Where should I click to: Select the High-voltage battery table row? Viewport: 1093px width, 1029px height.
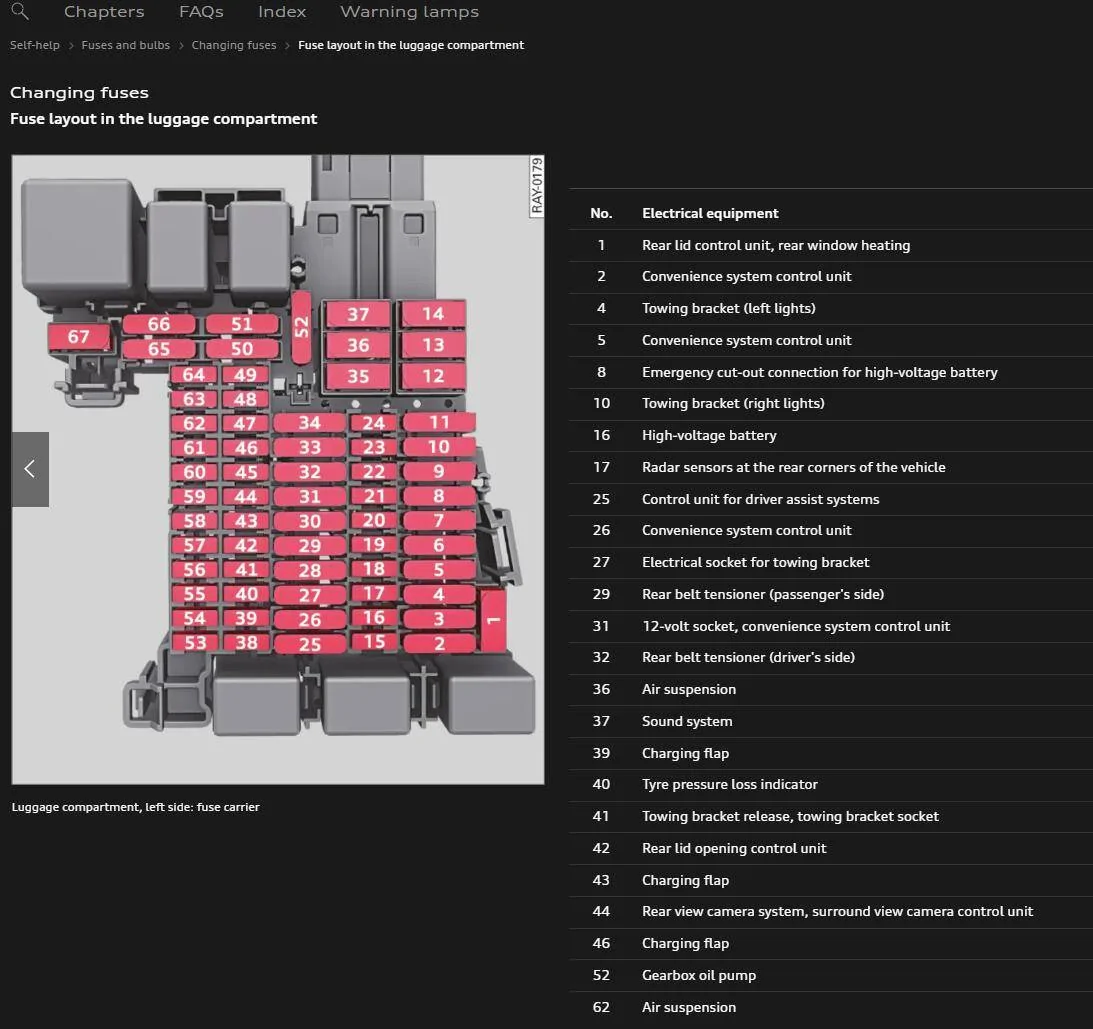pos(708,435)
